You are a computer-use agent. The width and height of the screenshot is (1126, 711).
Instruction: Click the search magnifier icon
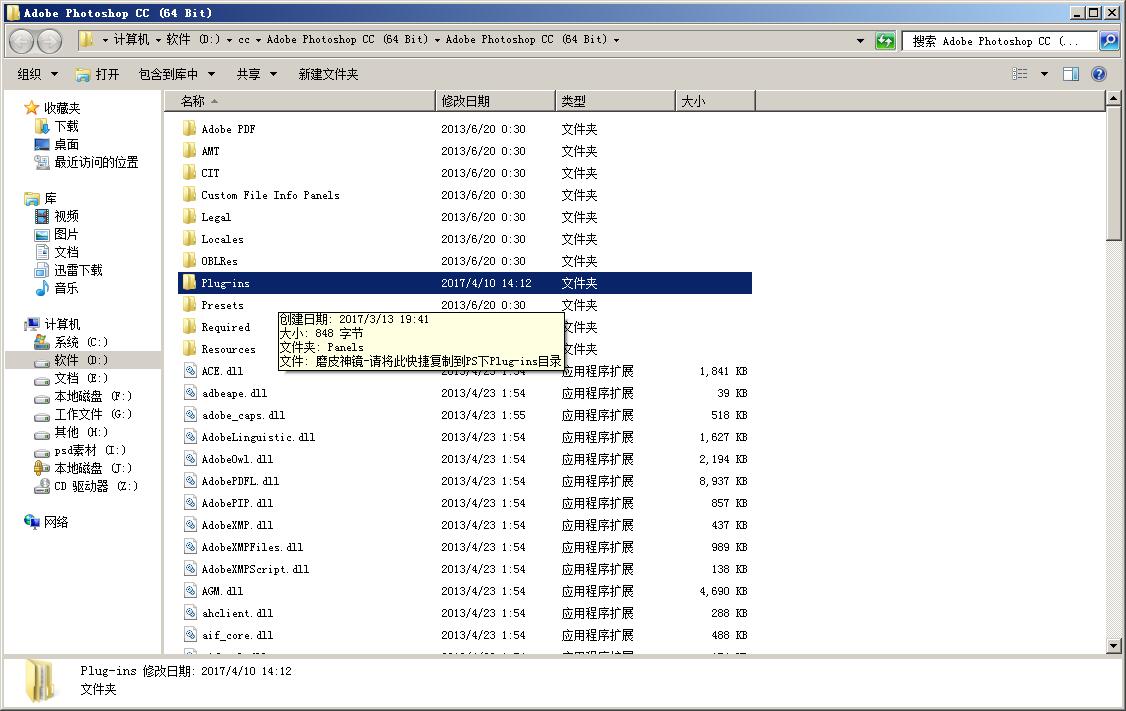tap(1109, 41)
